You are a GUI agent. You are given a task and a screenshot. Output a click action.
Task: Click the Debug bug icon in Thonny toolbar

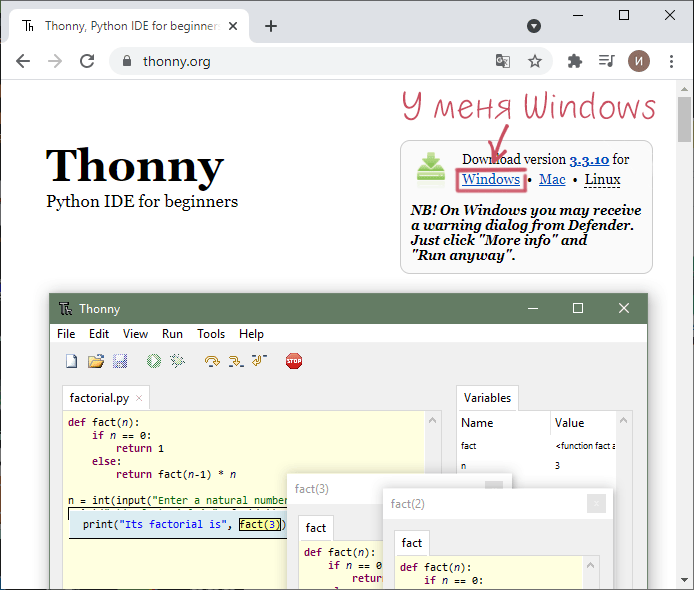[x=177, y=361]
